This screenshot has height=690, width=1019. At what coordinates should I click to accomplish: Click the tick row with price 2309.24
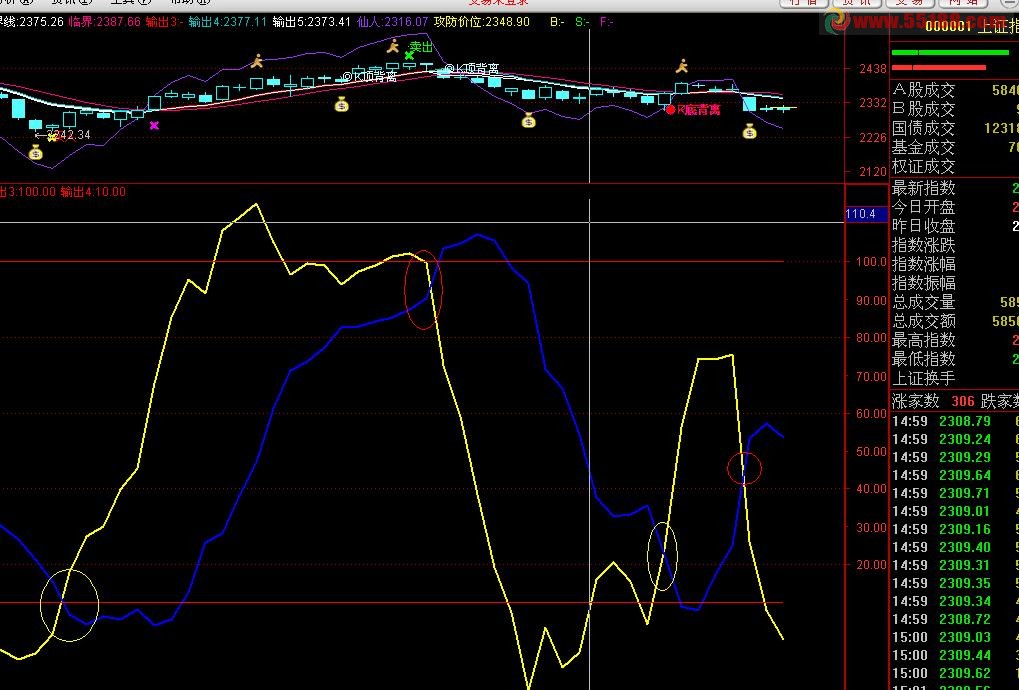(x=955, y=440)
